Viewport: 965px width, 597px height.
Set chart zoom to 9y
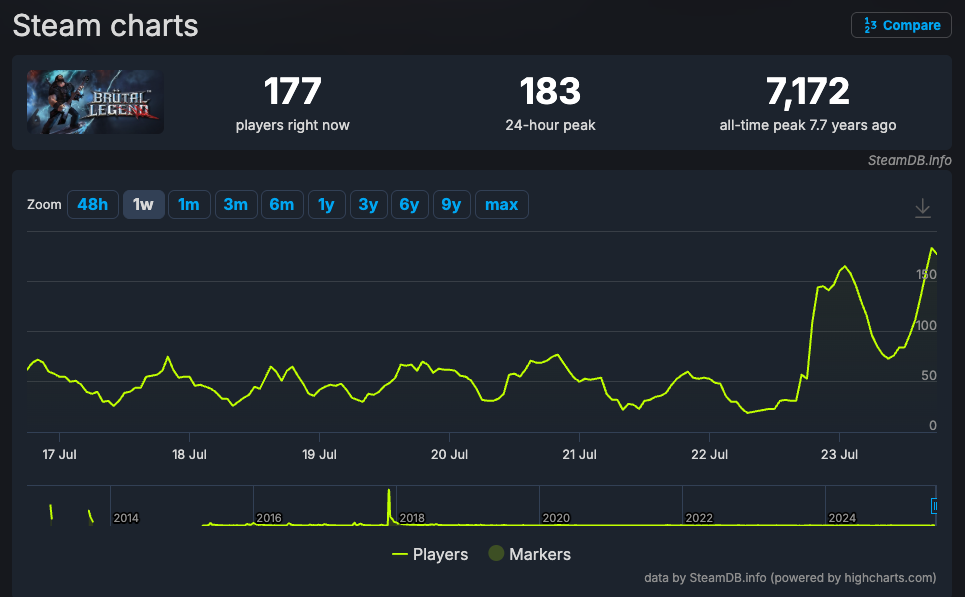(x=451, y=204)
